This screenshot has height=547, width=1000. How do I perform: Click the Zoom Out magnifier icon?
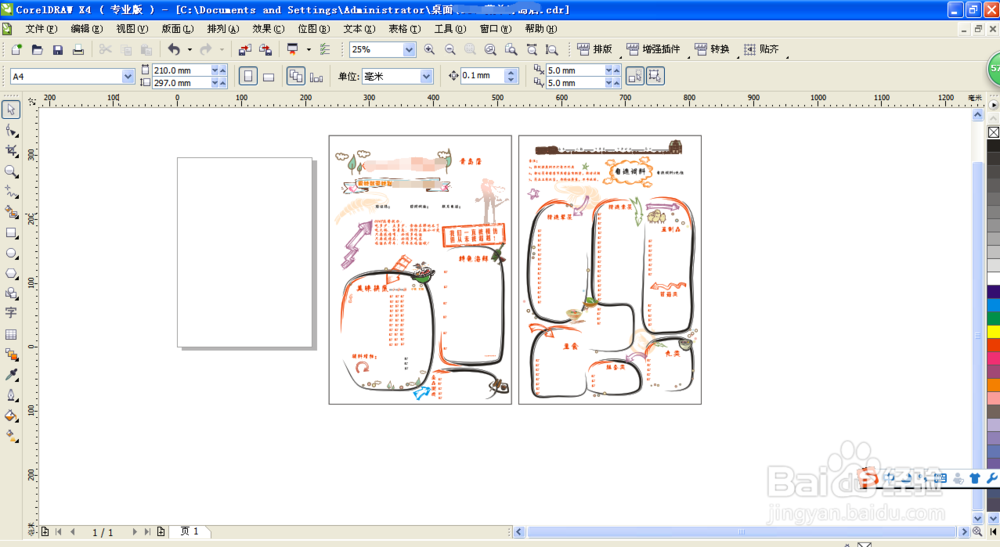tap(450, 49)
